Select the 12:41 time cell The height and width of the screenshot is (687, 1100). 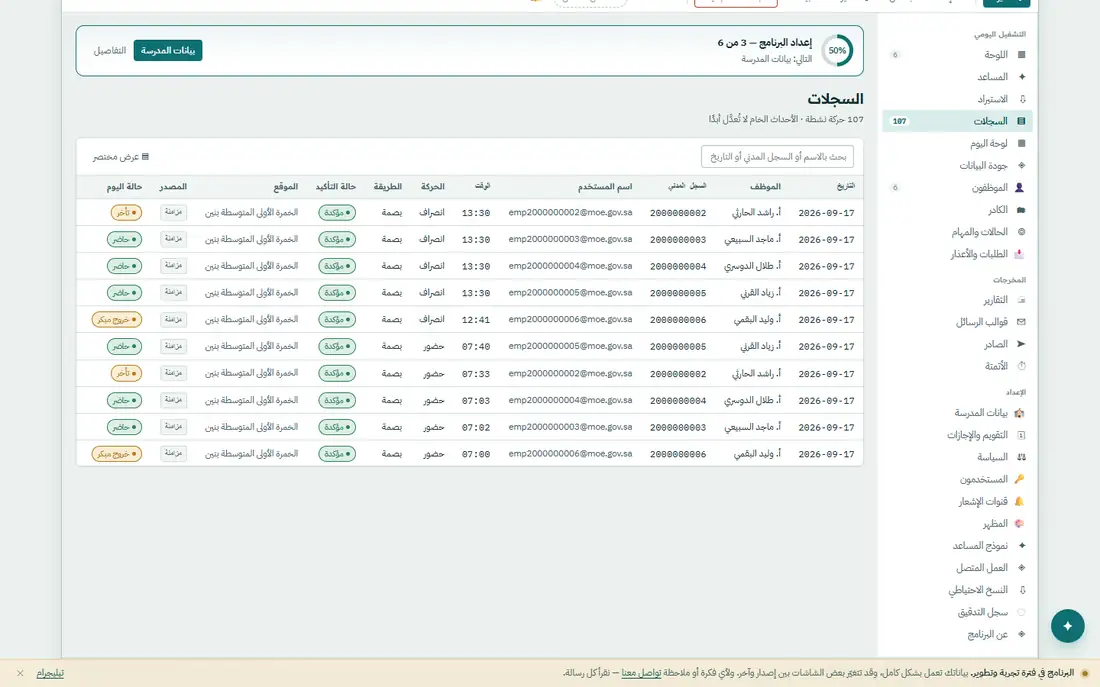(x=476, y=320)
